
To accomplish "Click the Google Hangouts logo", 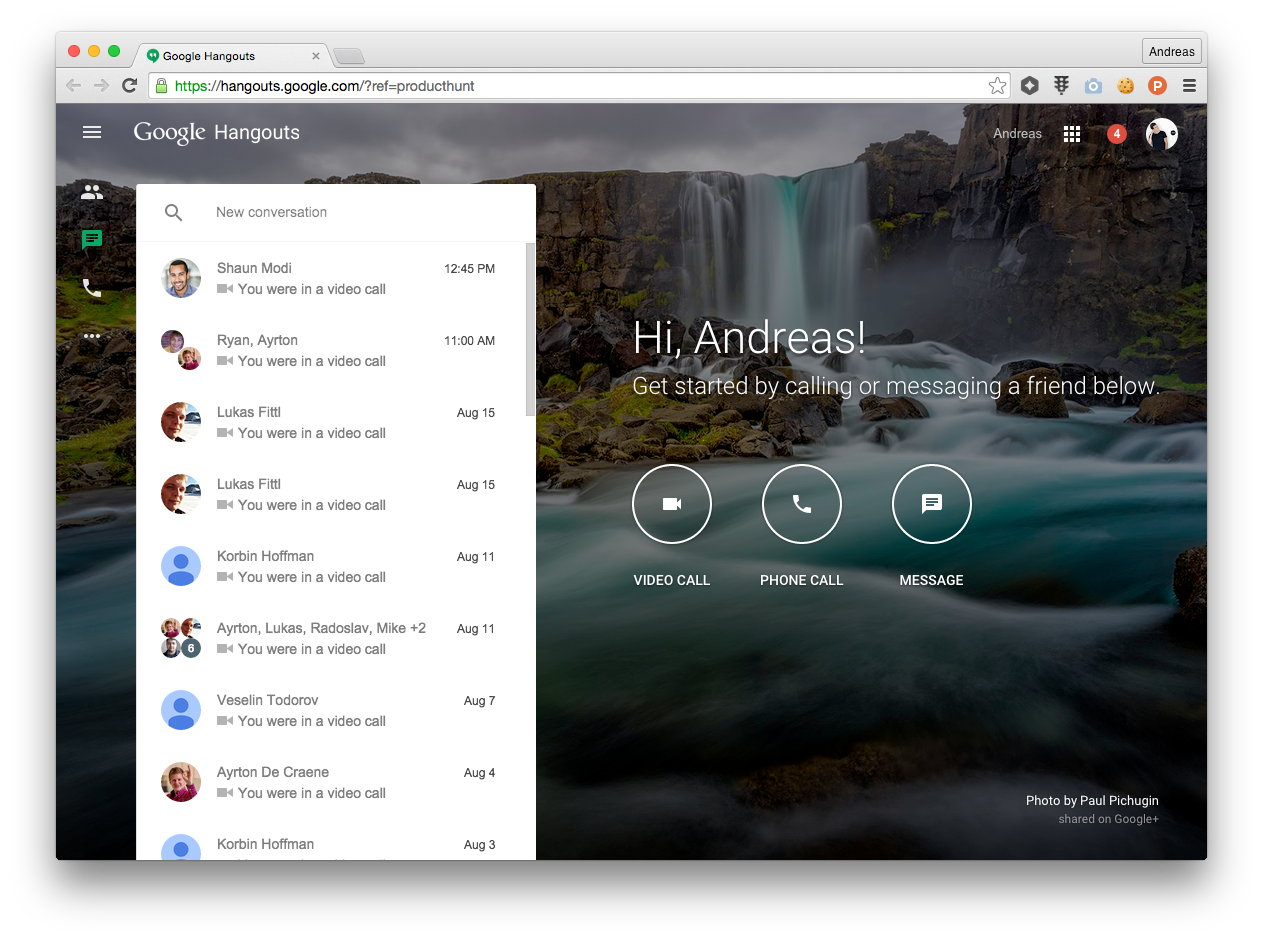I will 217,133.
